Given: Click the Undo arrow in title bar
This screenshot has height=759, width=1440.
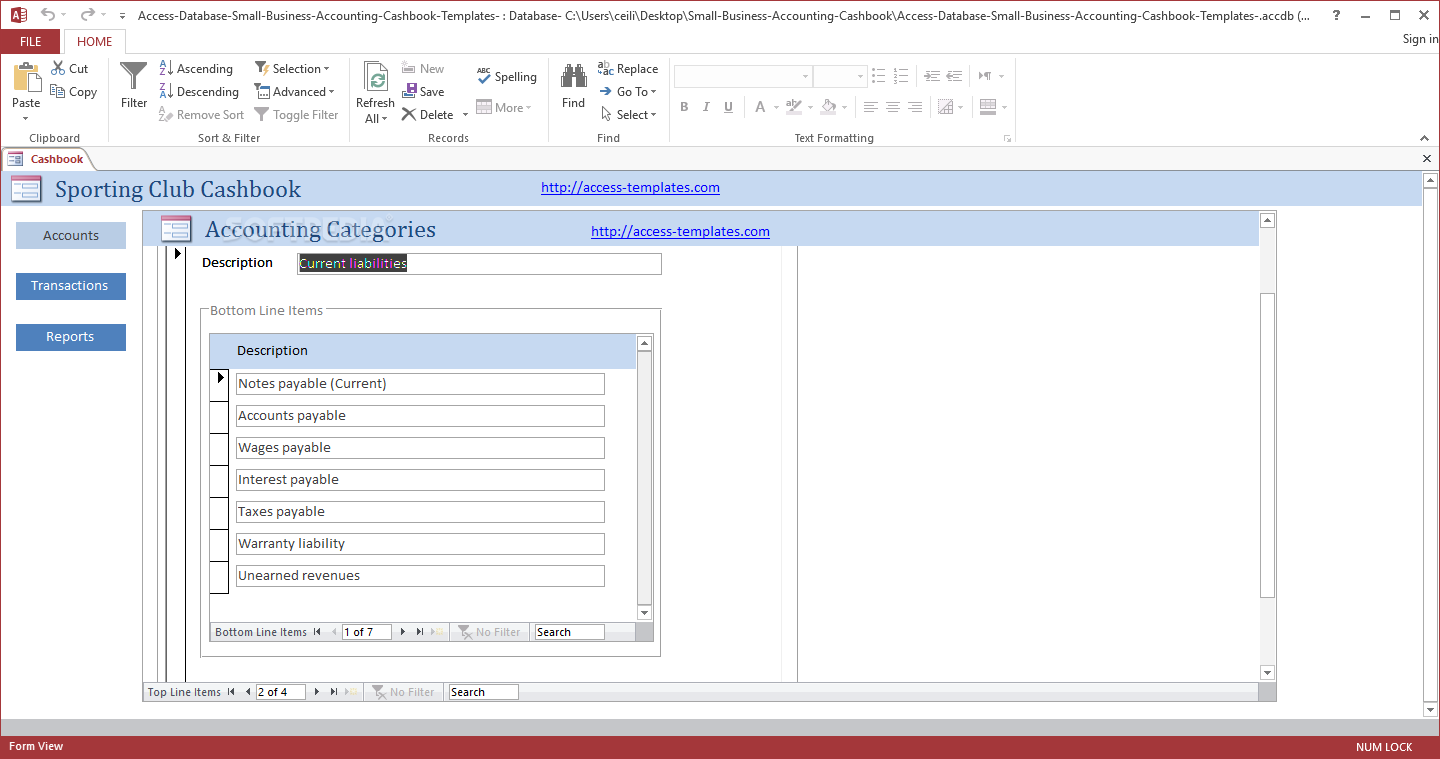Looking at the screenshot, I should 48,15.
